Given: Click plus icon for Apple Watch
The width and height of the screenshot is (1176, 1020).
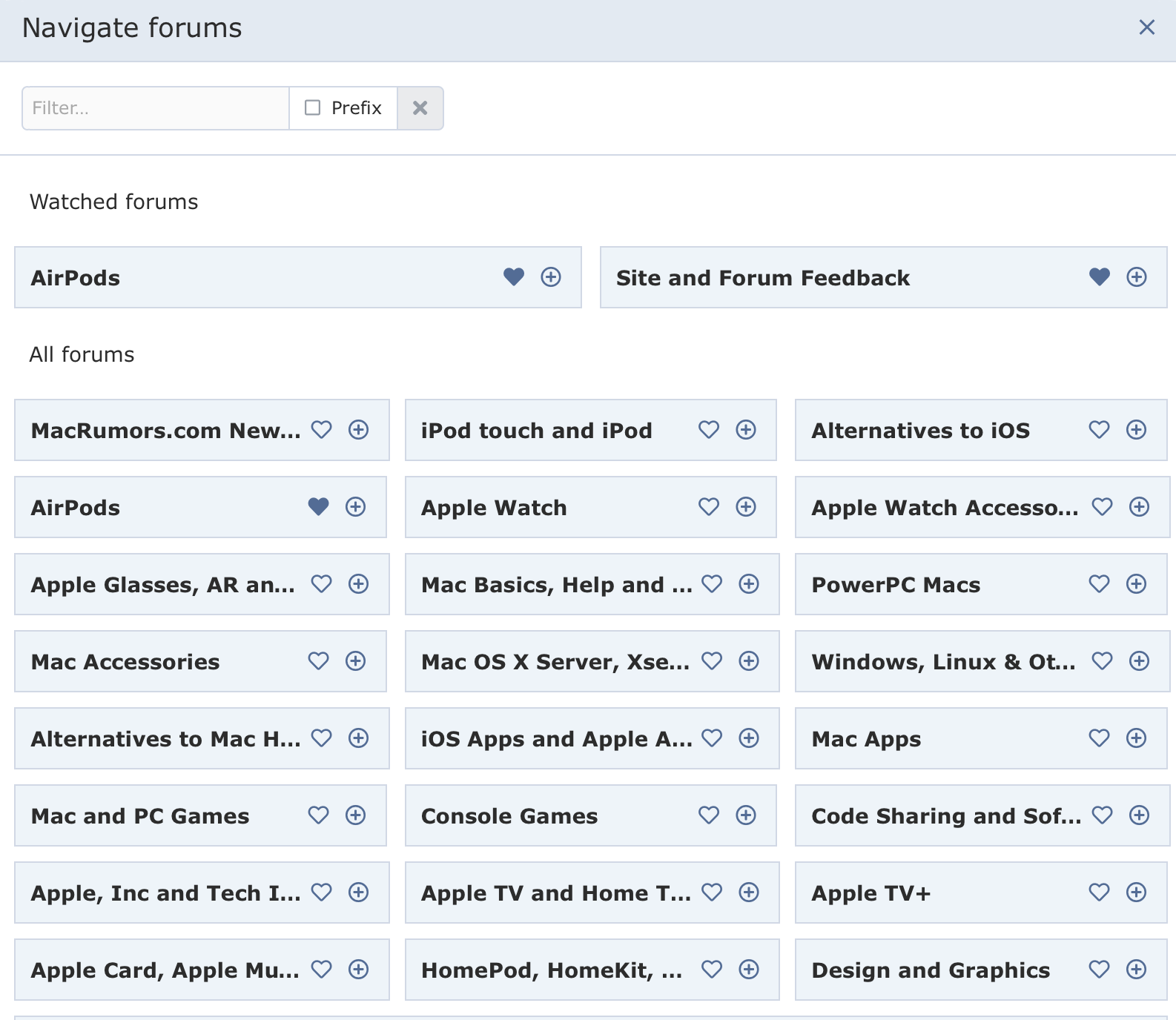Looking at the screenshot, I should pyautogui.click(x=746, y=507).
